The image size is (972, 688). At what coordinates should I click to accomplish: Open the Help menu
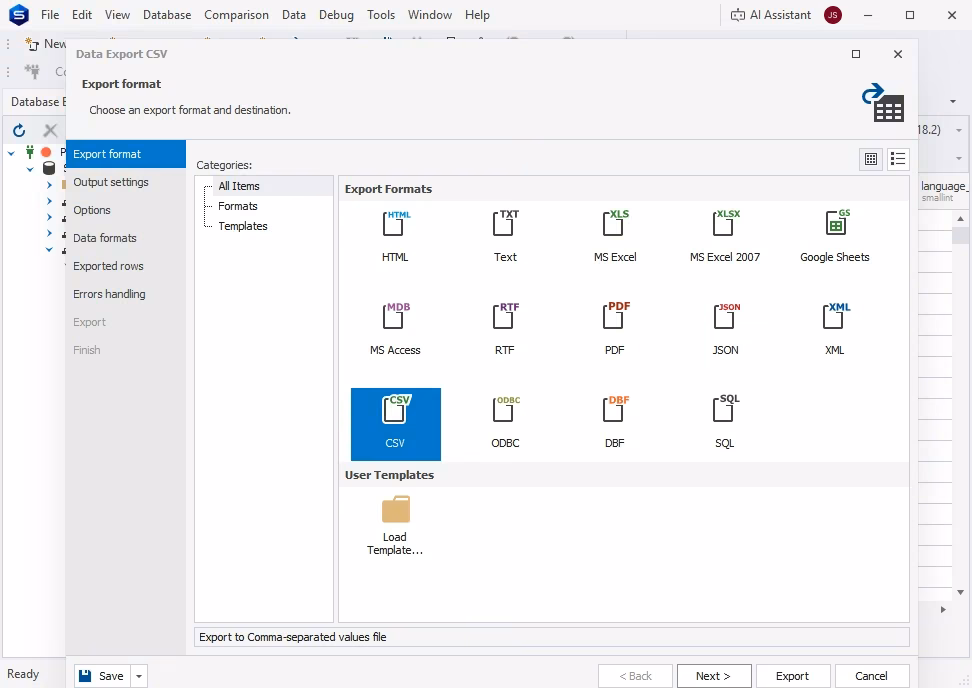pos(477,15)
